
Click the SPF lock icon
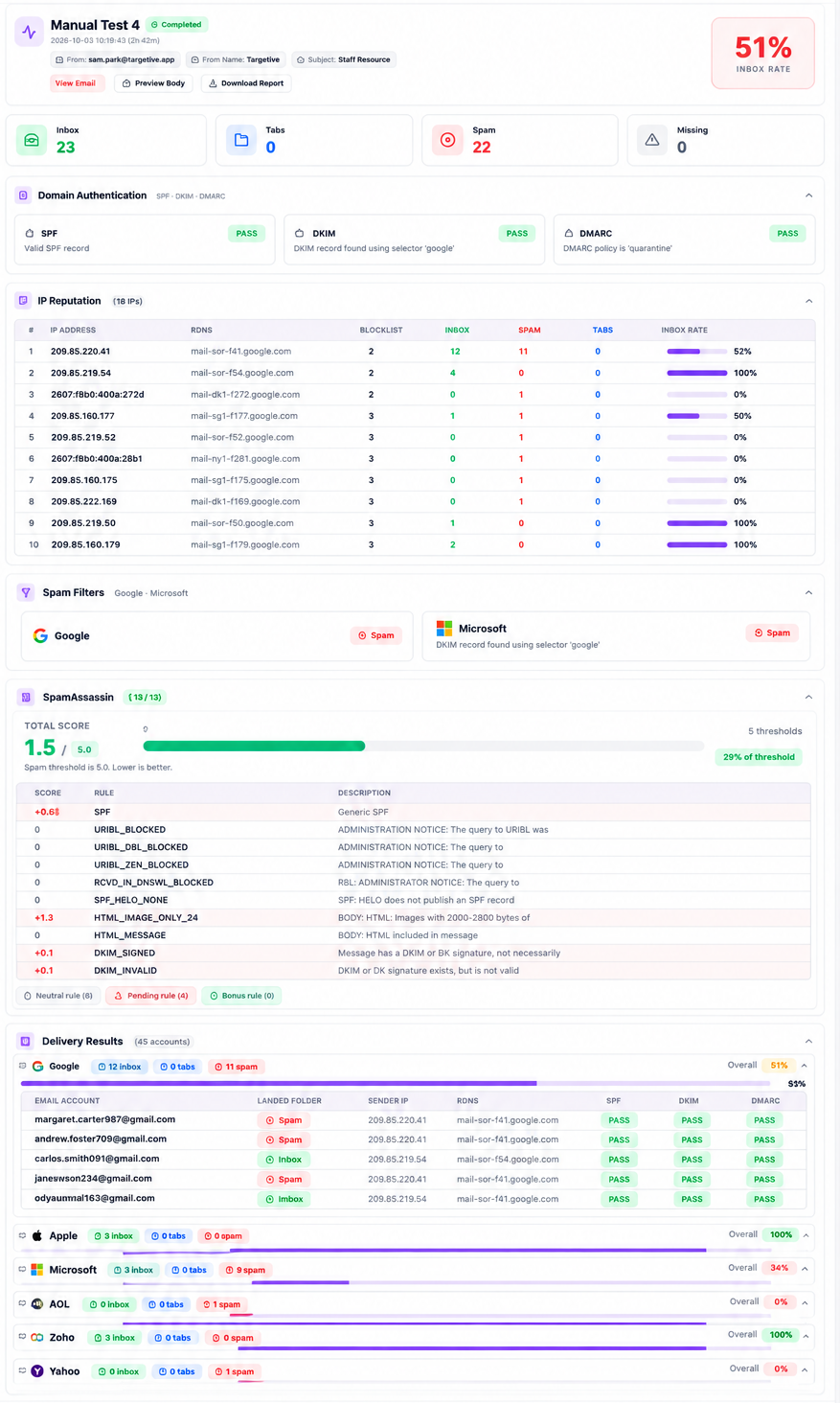pyautogui.click(x=30, y=233)
